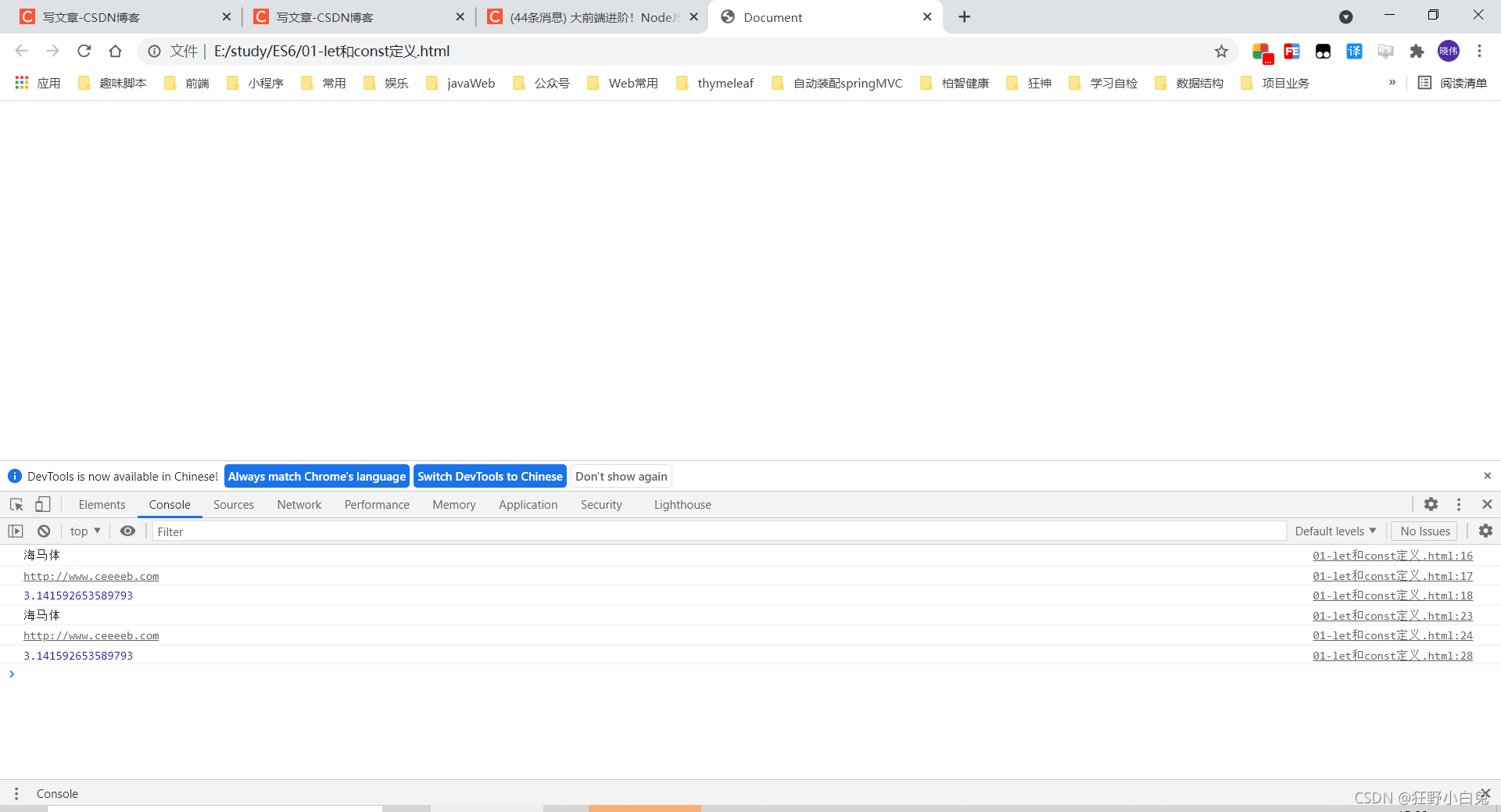Click the browser back arrow
Viewport: 1501px width, 812px height.
point(21,51)
